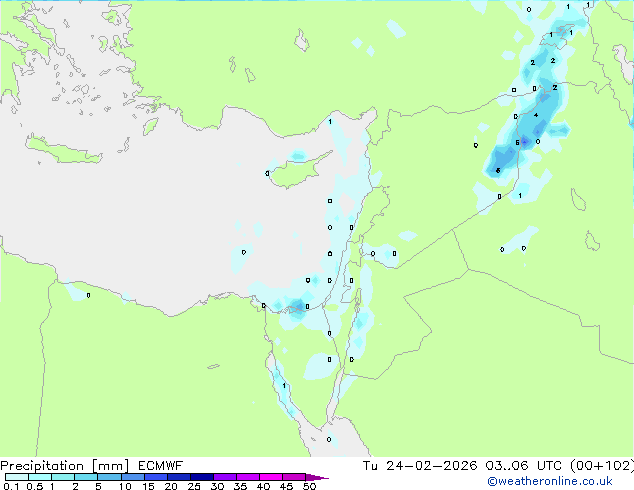Click the legend value '30'
The image size is (634, 490).
tap(218, 486)
